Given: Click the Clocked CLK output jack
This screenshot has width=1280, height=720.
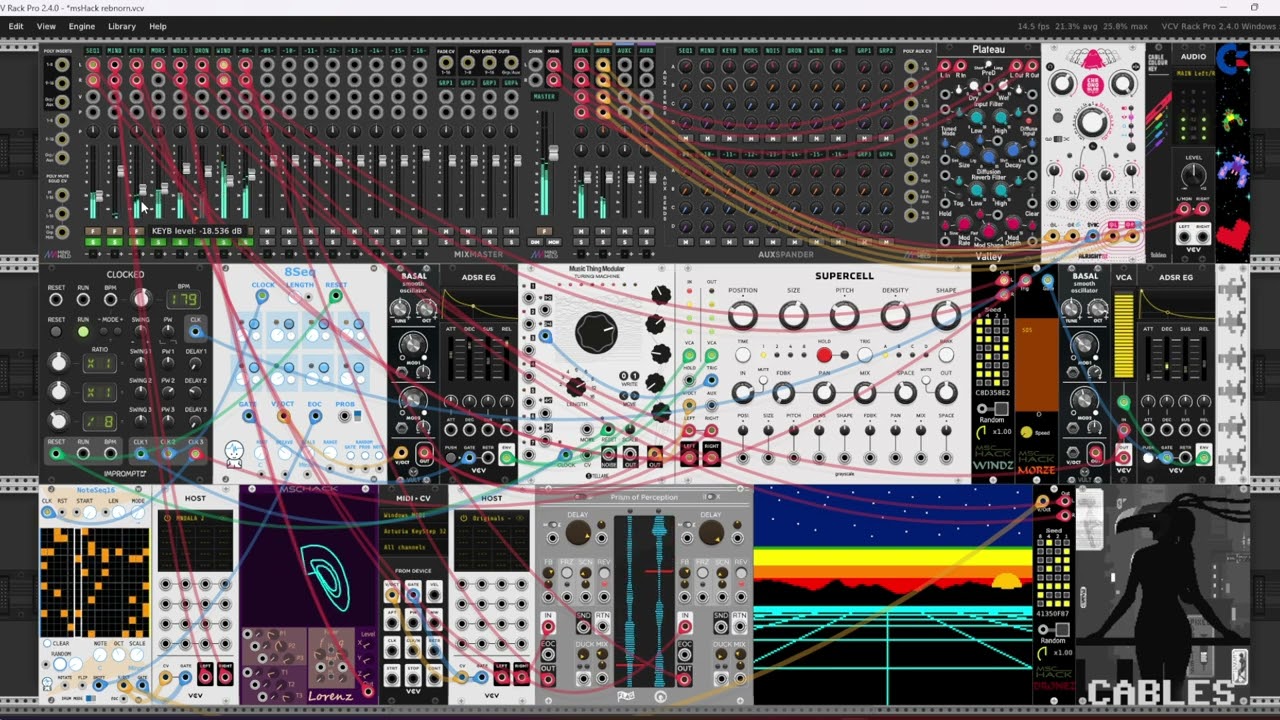Looking at the screenshot, I should pyautogui.click(x=196, y=331).
